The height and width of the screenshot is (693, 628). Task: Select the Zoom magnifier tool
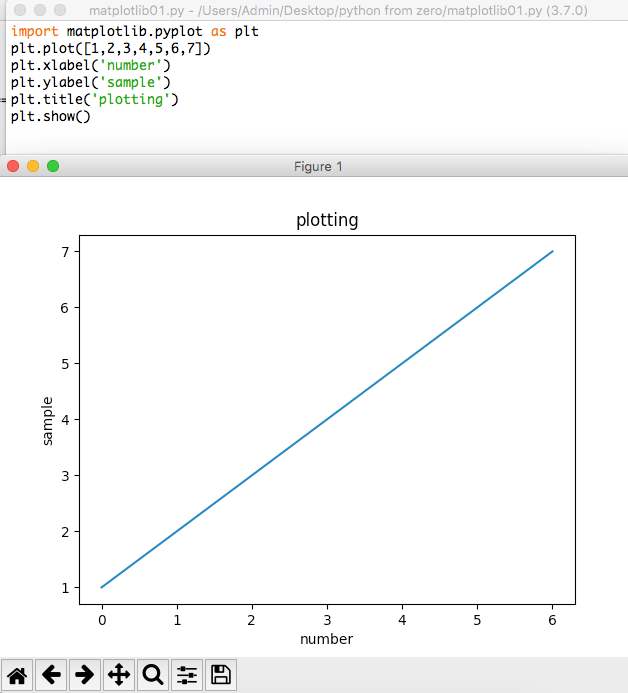(153, 675)
